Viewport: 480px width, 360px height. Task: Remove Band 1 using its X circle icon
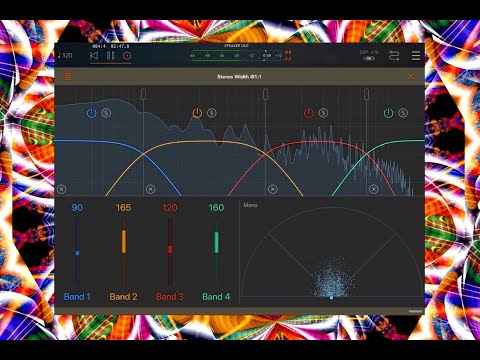click(62, 189)
